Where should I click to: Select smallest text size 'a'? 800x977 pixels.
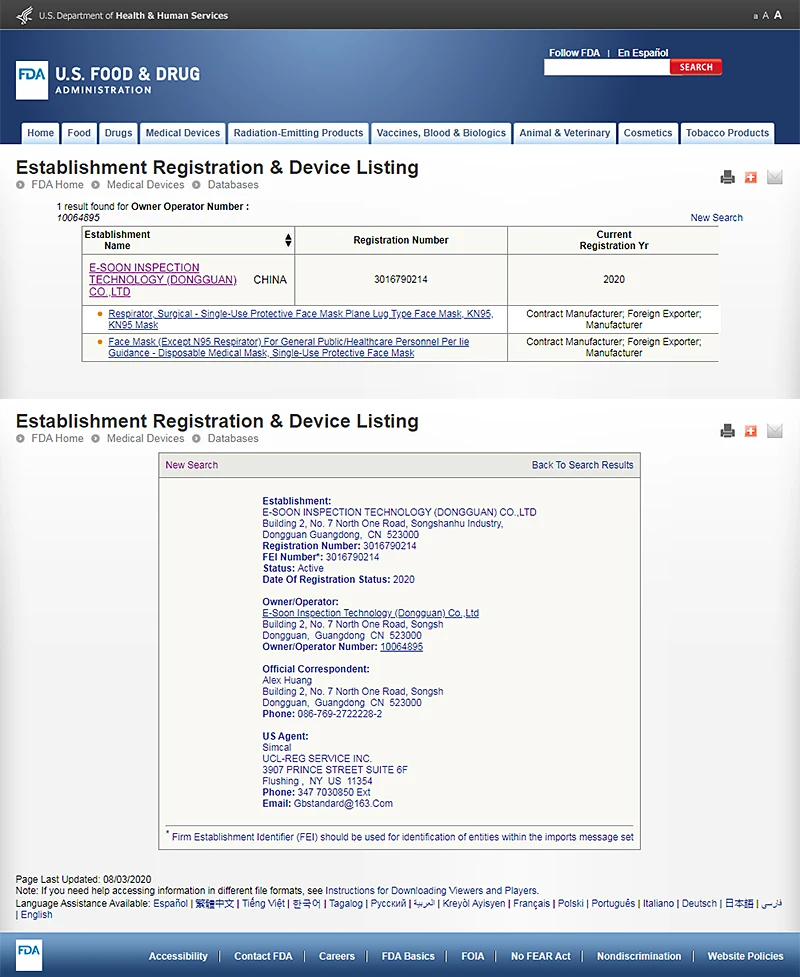(x=756, y=16)
